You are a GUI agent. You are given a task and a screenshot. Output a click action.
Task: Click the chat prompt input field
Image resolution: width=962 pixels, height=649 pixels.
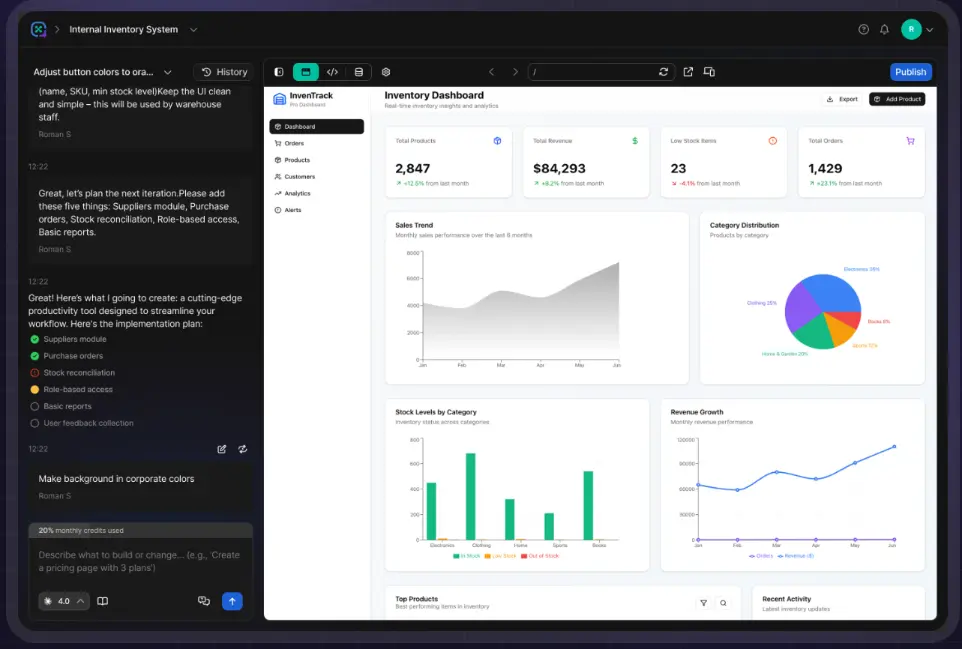(140, 561)
